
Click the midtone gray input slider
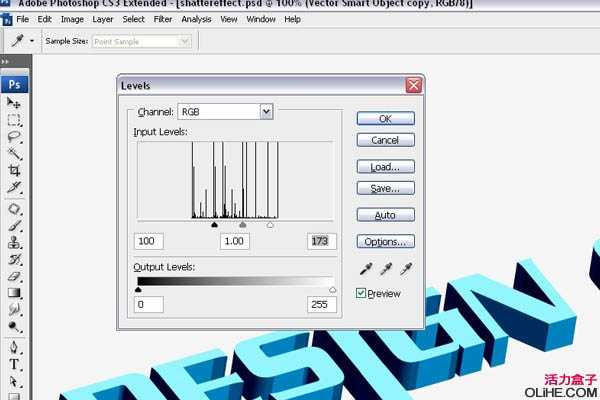pyautogui.click(x=243, y=226)
